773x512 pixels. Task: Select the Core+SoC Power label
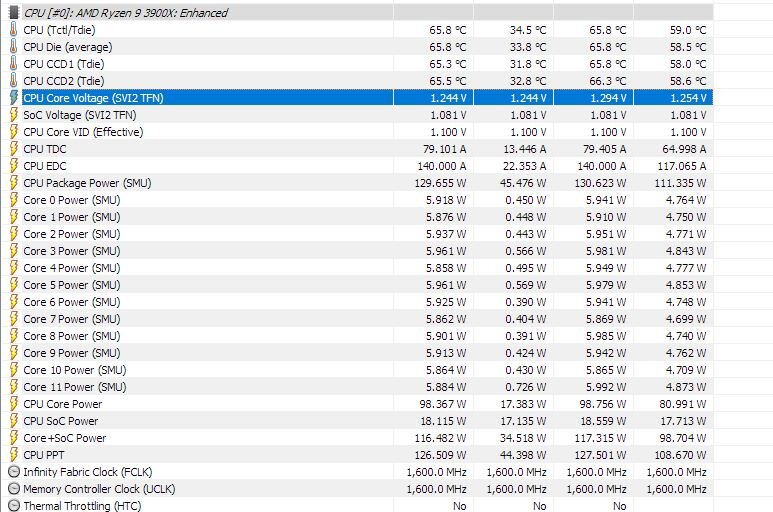click(65, 438)
